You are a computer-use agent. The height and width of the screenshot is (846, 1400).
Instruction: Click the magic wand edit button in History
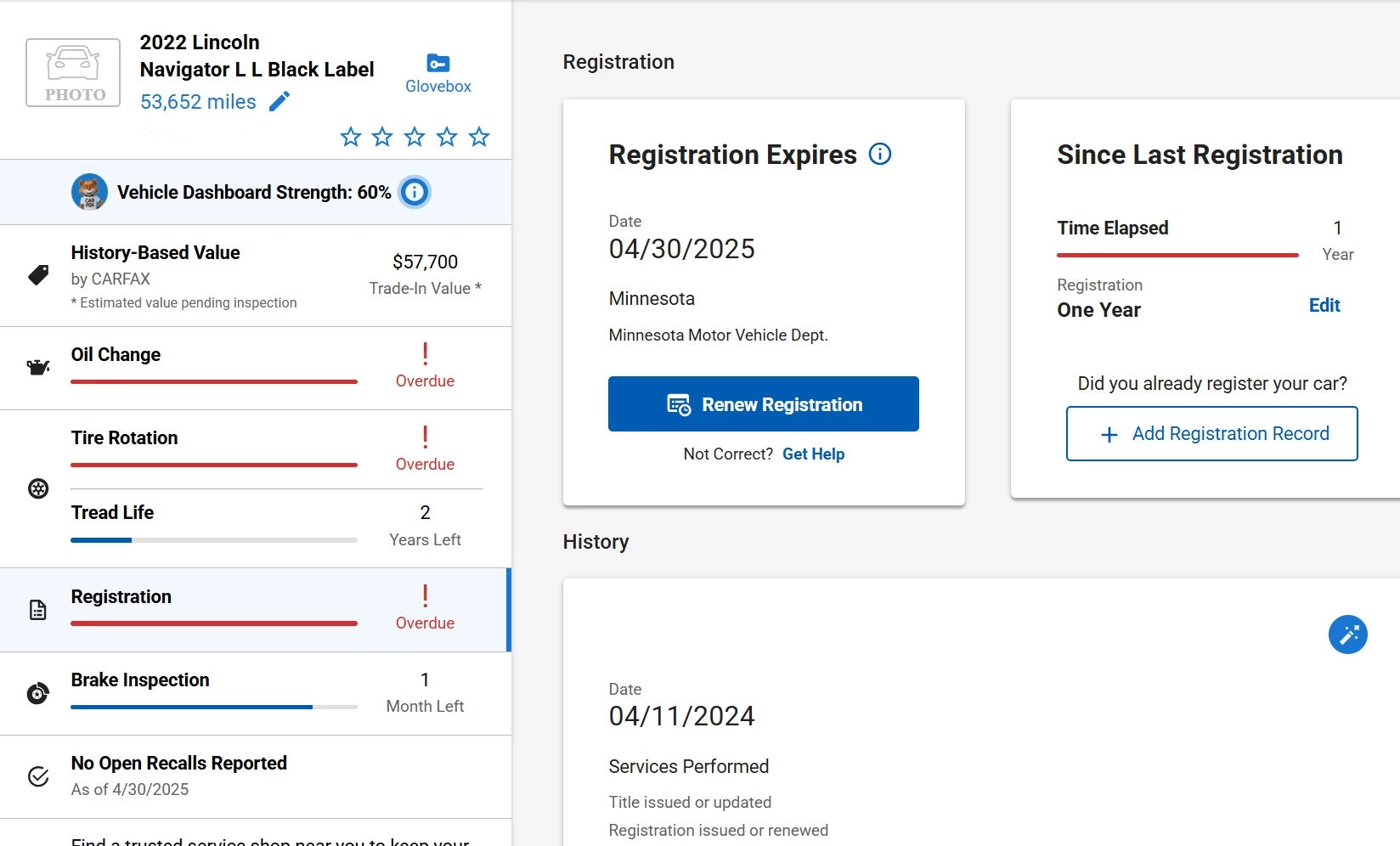(x=1348, y=634)
